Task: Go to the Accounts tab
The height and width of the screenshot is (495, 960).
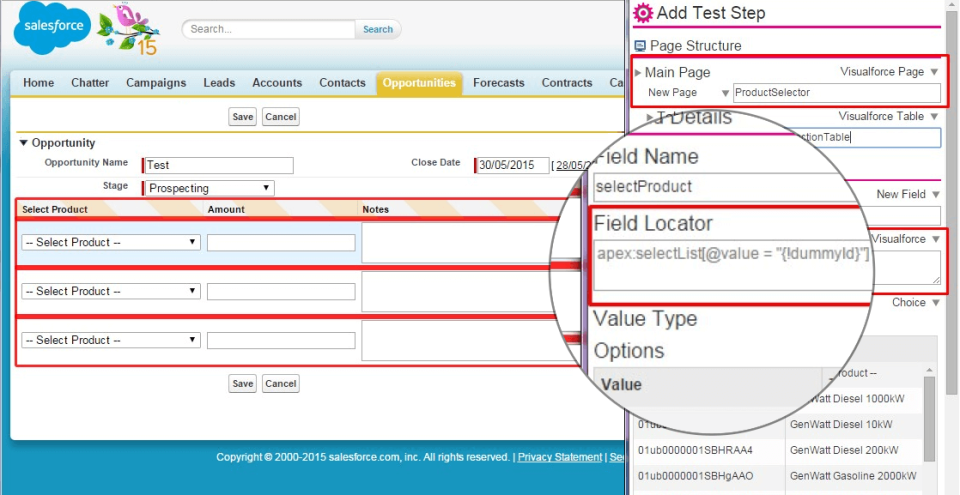Action: [277, 83]
